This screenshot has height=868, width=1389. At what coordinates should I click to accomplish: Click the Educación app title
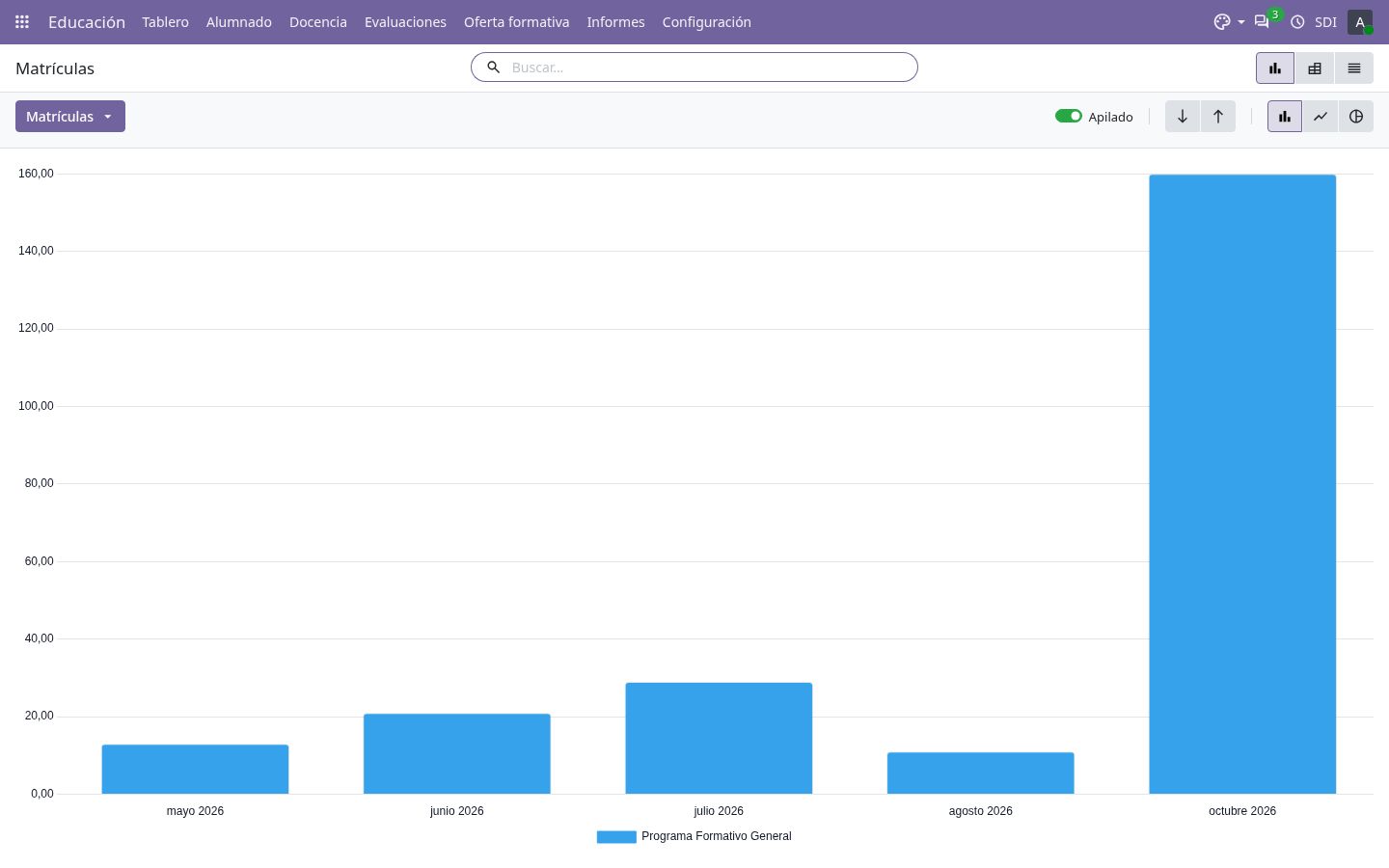click(x=87, y=21)
